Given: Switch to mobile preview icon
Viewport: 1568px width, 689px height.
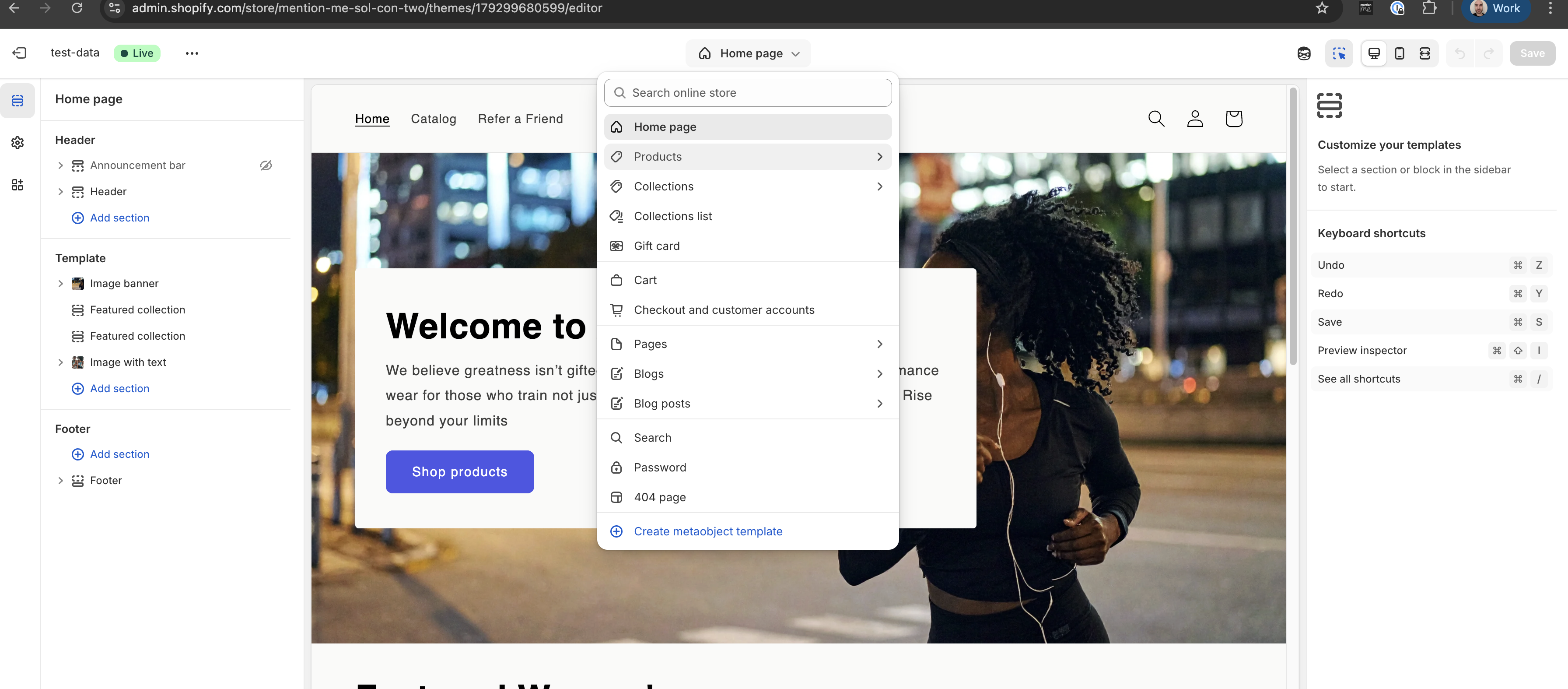Looking at the screenshot, I should coord(1399,53).
